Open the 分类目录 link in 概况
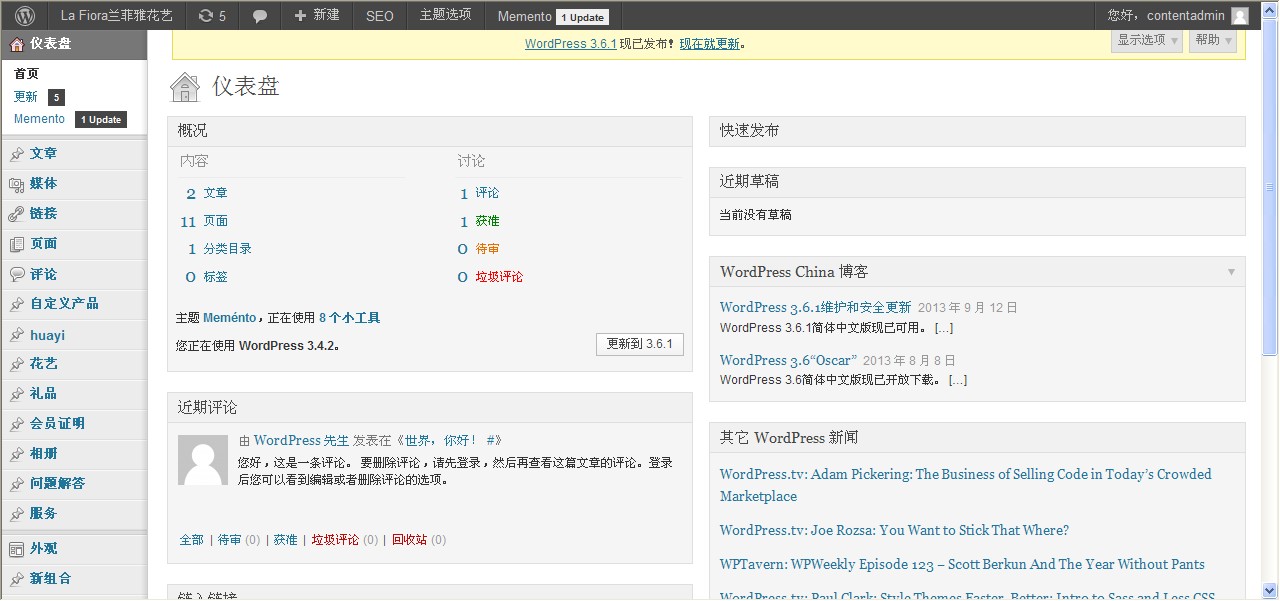 (x=228, y=249)
